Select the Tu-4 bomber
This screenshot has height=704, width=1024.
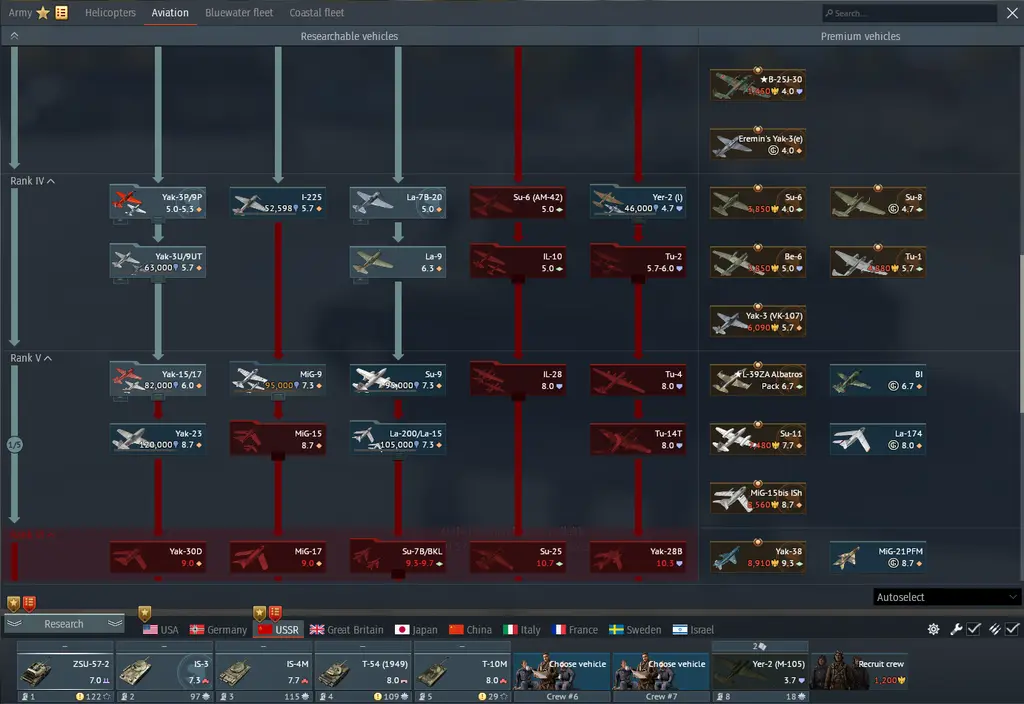point(637,379)
